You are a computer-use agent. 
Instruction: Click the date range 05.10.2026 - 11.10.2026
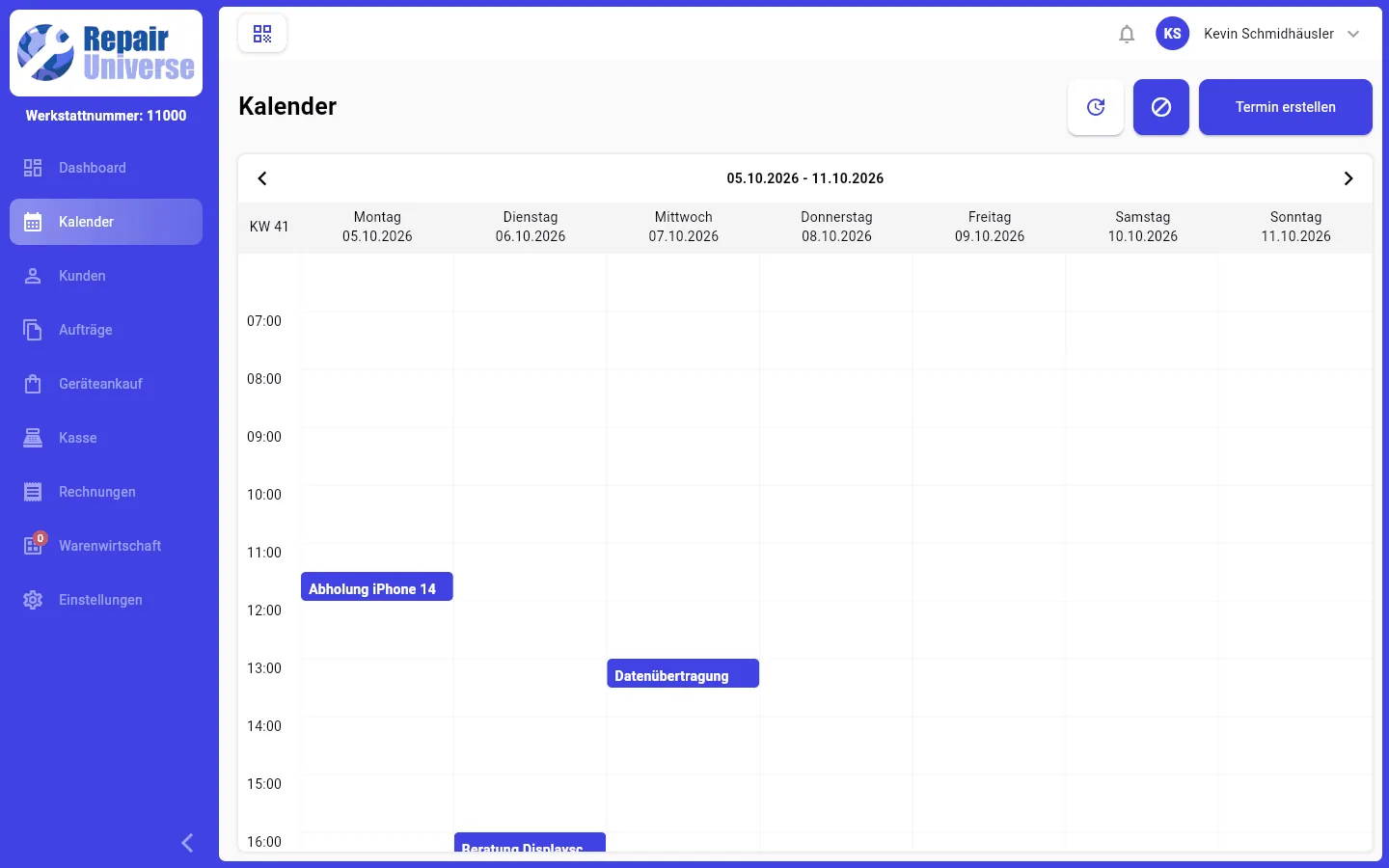pyautogui.click(x=805, y=178)
